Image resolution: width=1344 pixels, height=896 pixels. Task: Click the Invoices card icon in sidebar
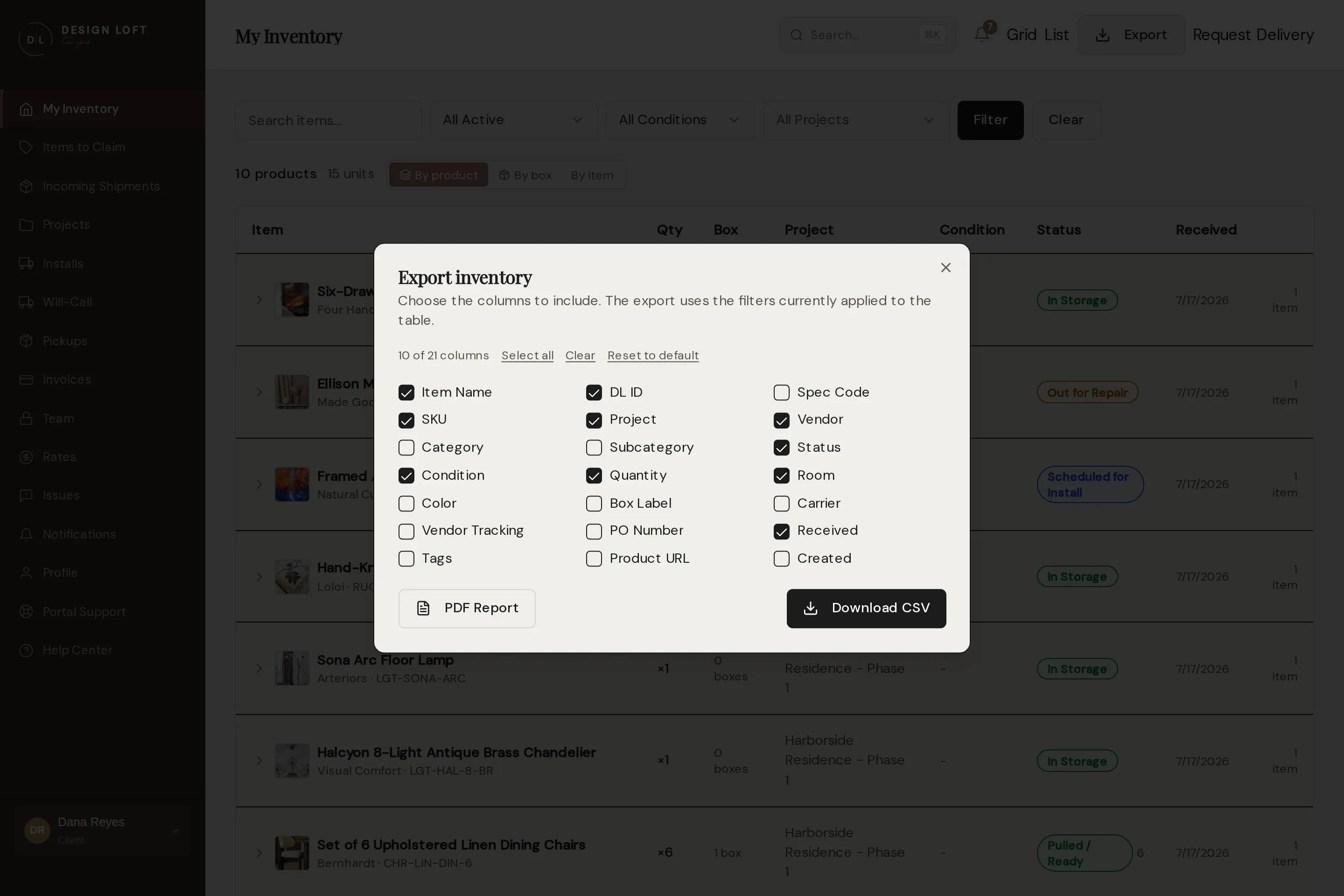tap(26, 379)
